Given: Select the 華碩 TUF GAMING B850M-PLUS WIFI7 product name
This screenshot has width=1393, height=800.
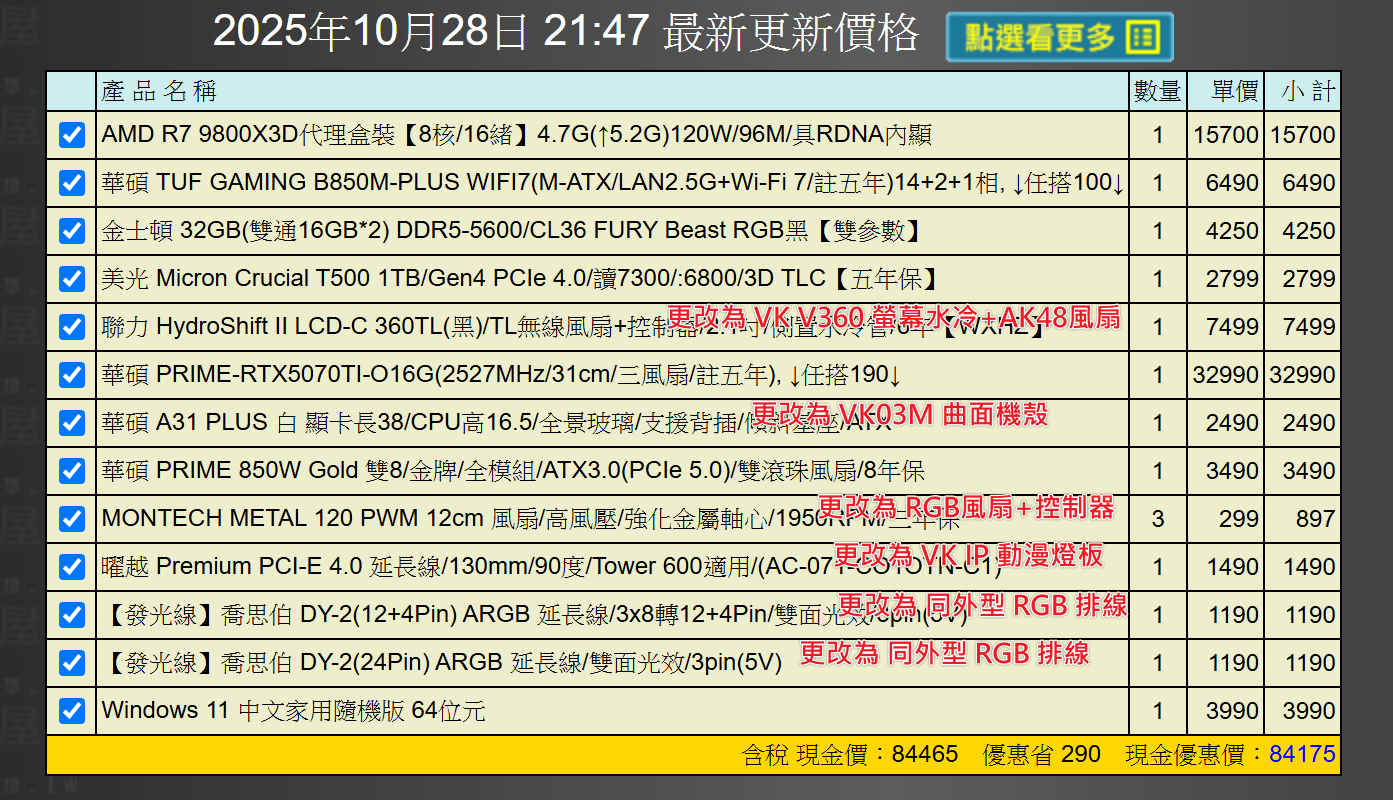Looking at the screenshot, I should (x=613, y=183).
